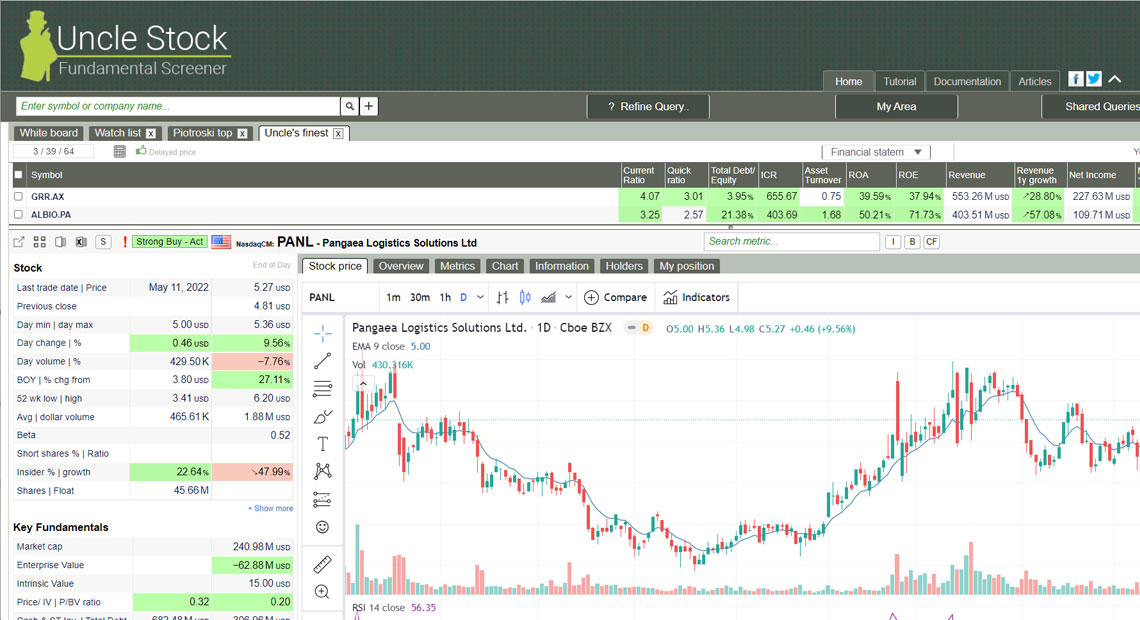Viewport: 1140px width, 620px height.
Task: Open the Indicators panel on the chart
Action: pyautogui.click(x=697, y=297)
